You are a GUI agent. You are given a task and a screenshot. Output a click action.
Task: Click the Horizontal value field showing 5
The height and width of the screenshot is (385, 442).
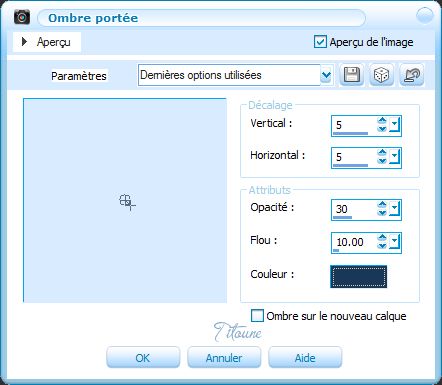tap(354, 157)
